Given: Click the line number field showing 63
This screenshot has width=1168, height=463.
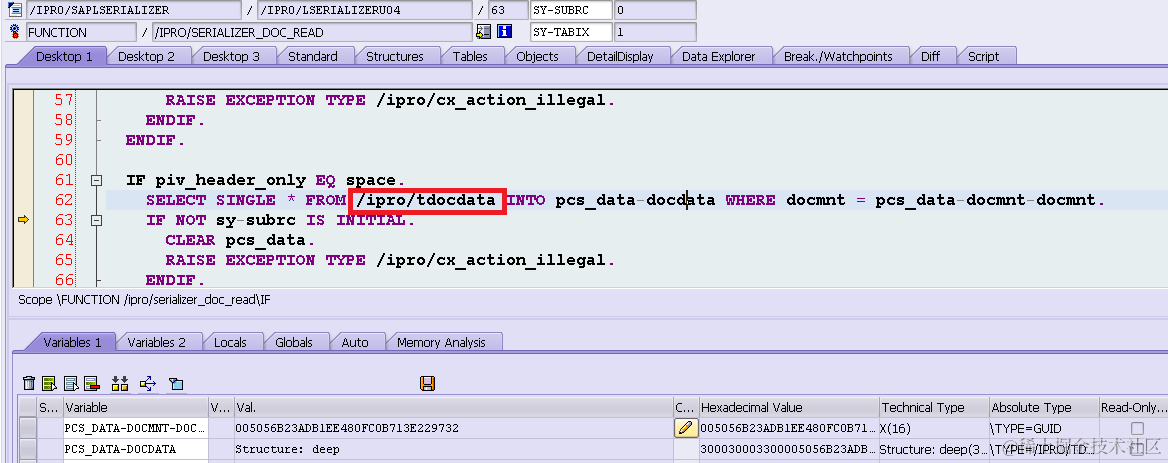Looking at the screenshot, I should 507,10.
